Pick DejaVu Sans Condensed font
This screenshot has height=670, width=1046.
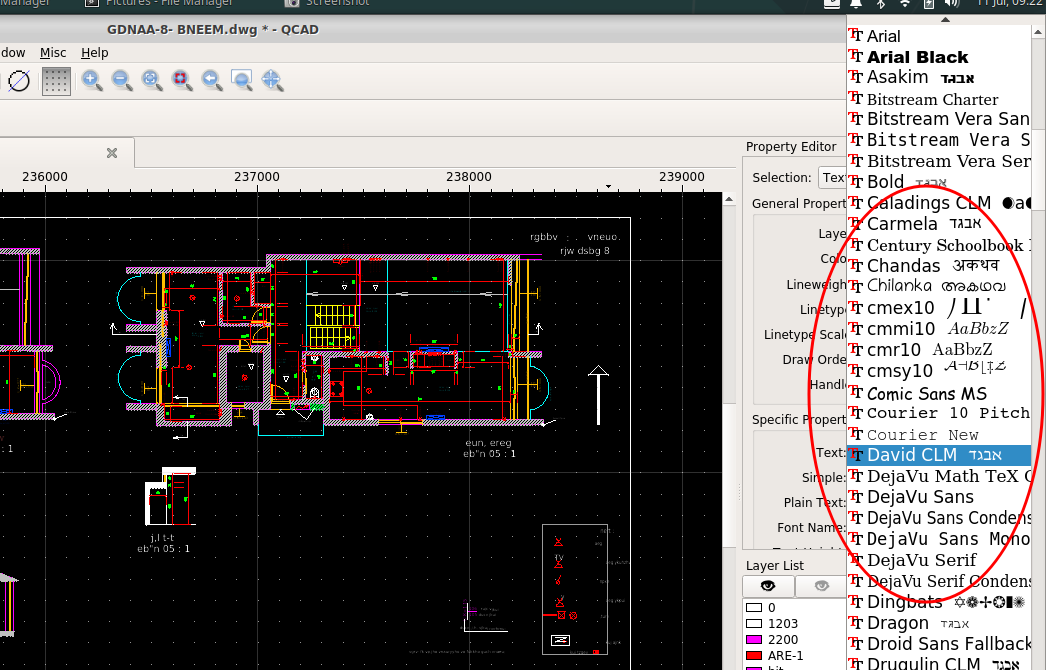click(x=939, y=518)
